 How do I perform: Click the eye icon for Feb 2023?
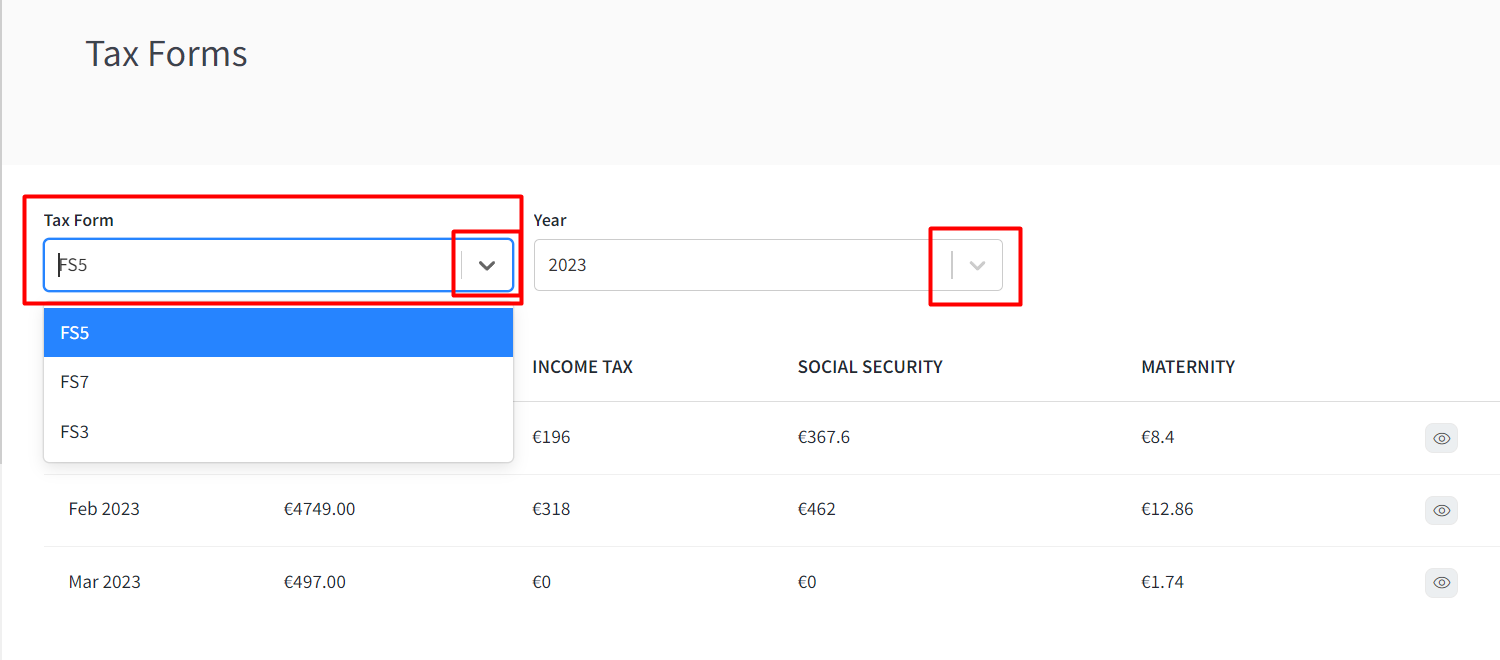1441,510
